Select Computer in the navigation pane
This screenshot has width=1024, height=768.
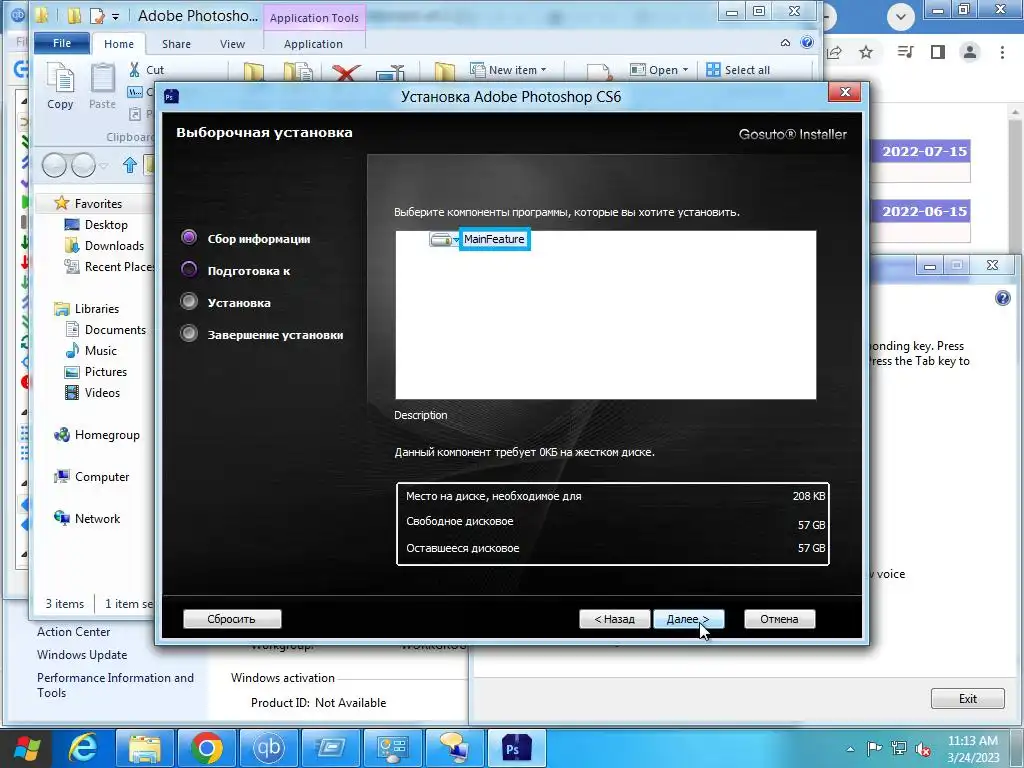(102, 477)
